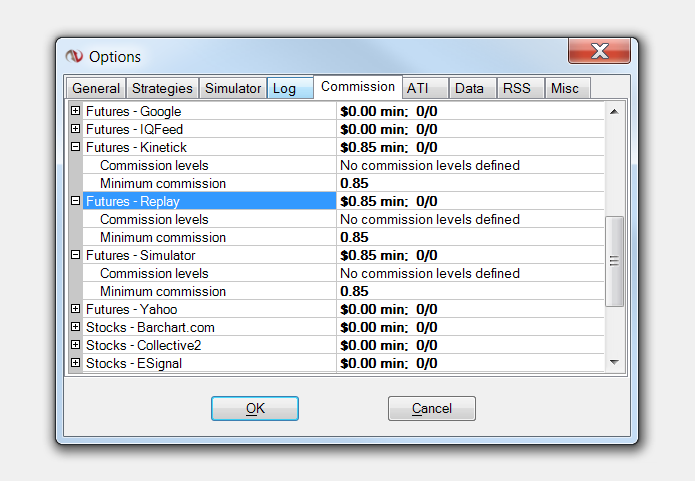Close the Options dialog
Image resolution: width=695 pixels, height=481 pixels.
(599, 51)
